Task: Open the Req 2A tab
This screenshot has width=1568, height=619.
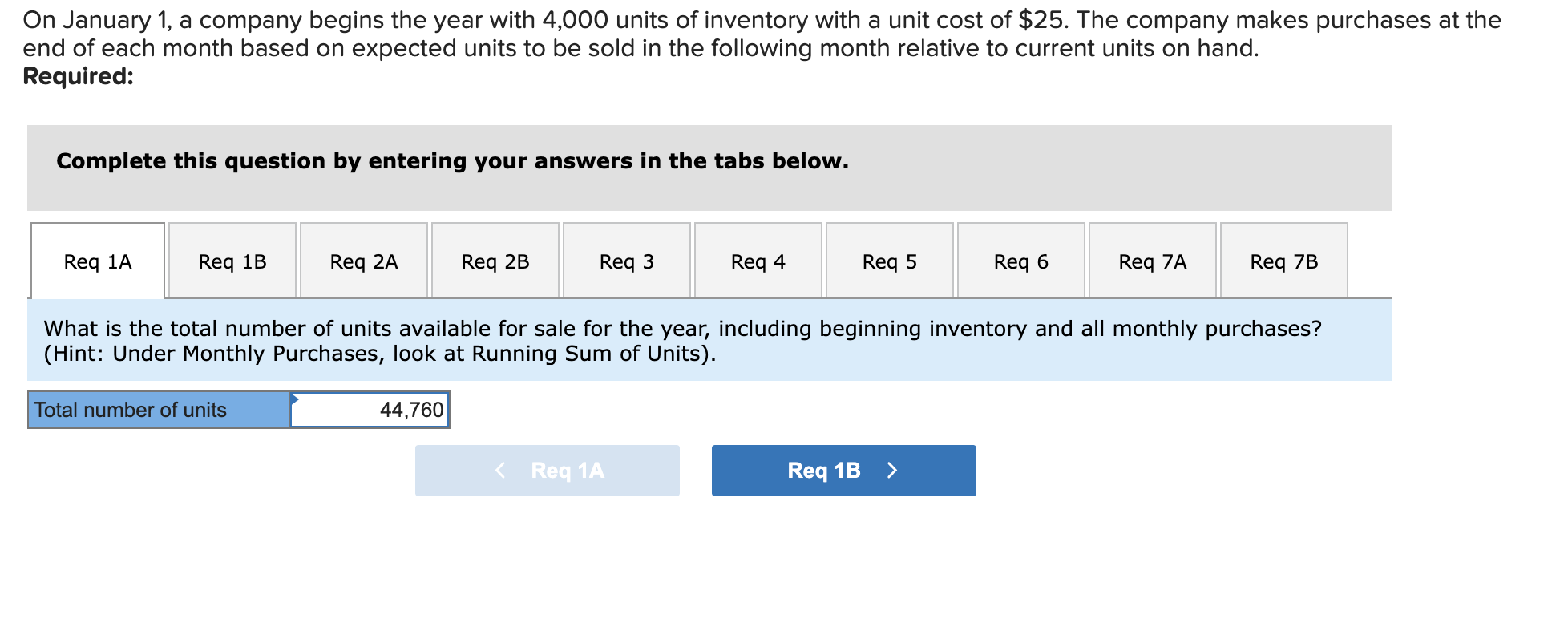Action: point(363,261)
